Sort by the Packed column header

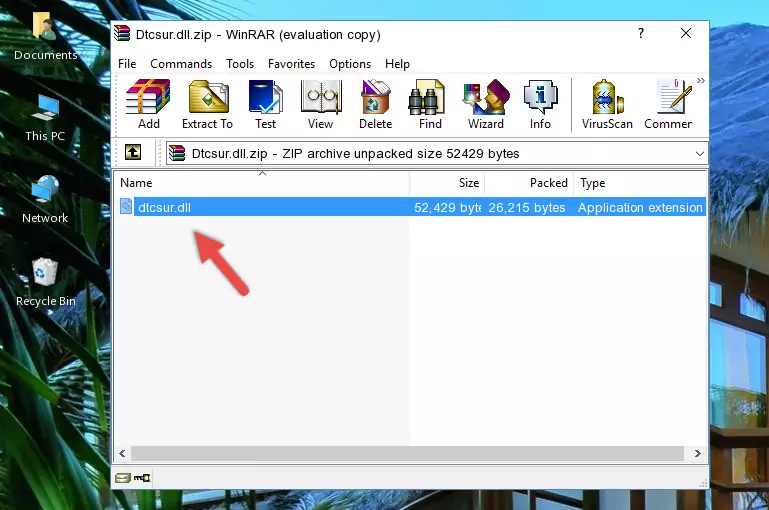[x=529, y=183]
